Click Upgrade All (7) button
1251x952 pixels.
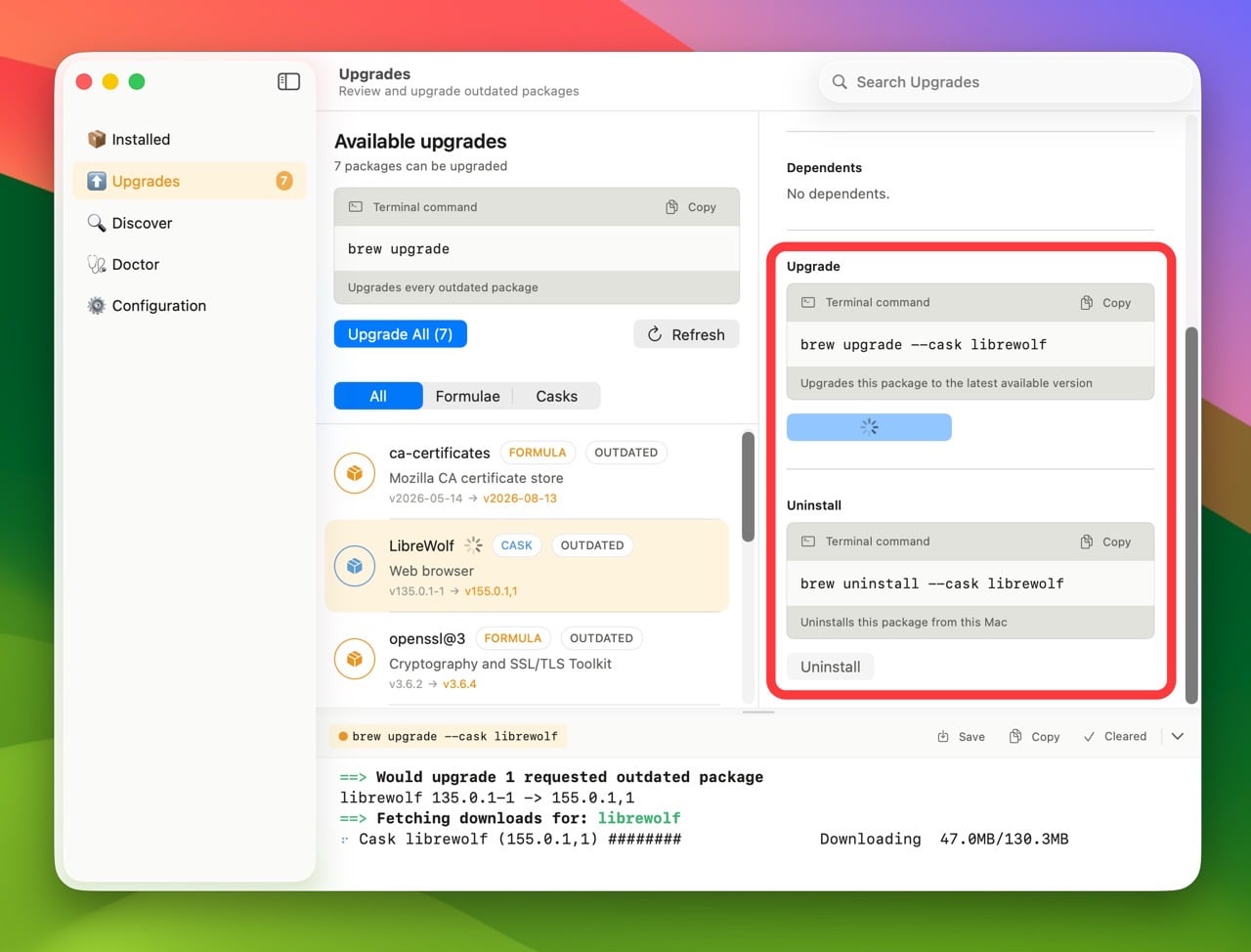point(401,334)
